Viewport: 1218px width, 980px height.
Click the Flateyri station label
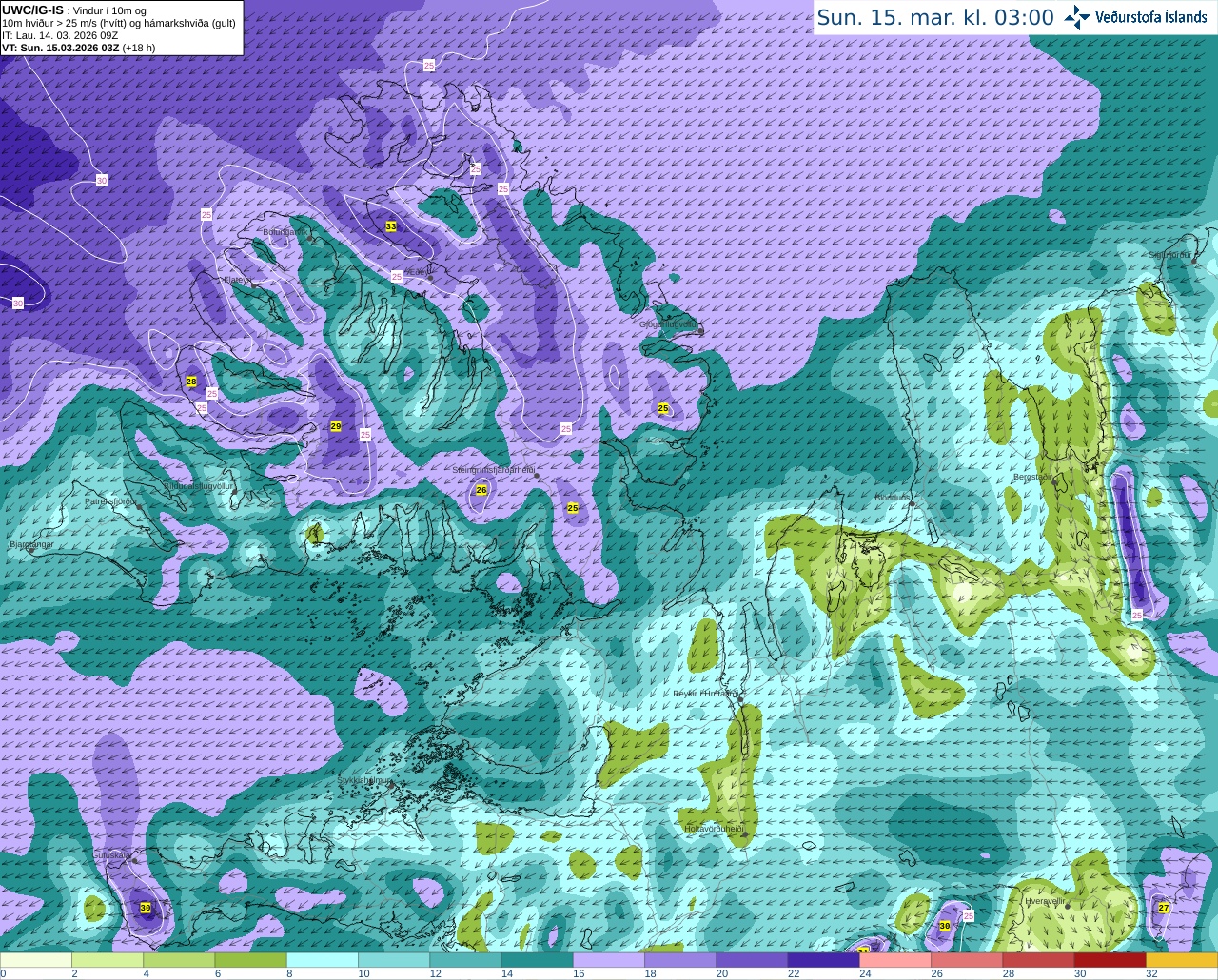[237, 280]
